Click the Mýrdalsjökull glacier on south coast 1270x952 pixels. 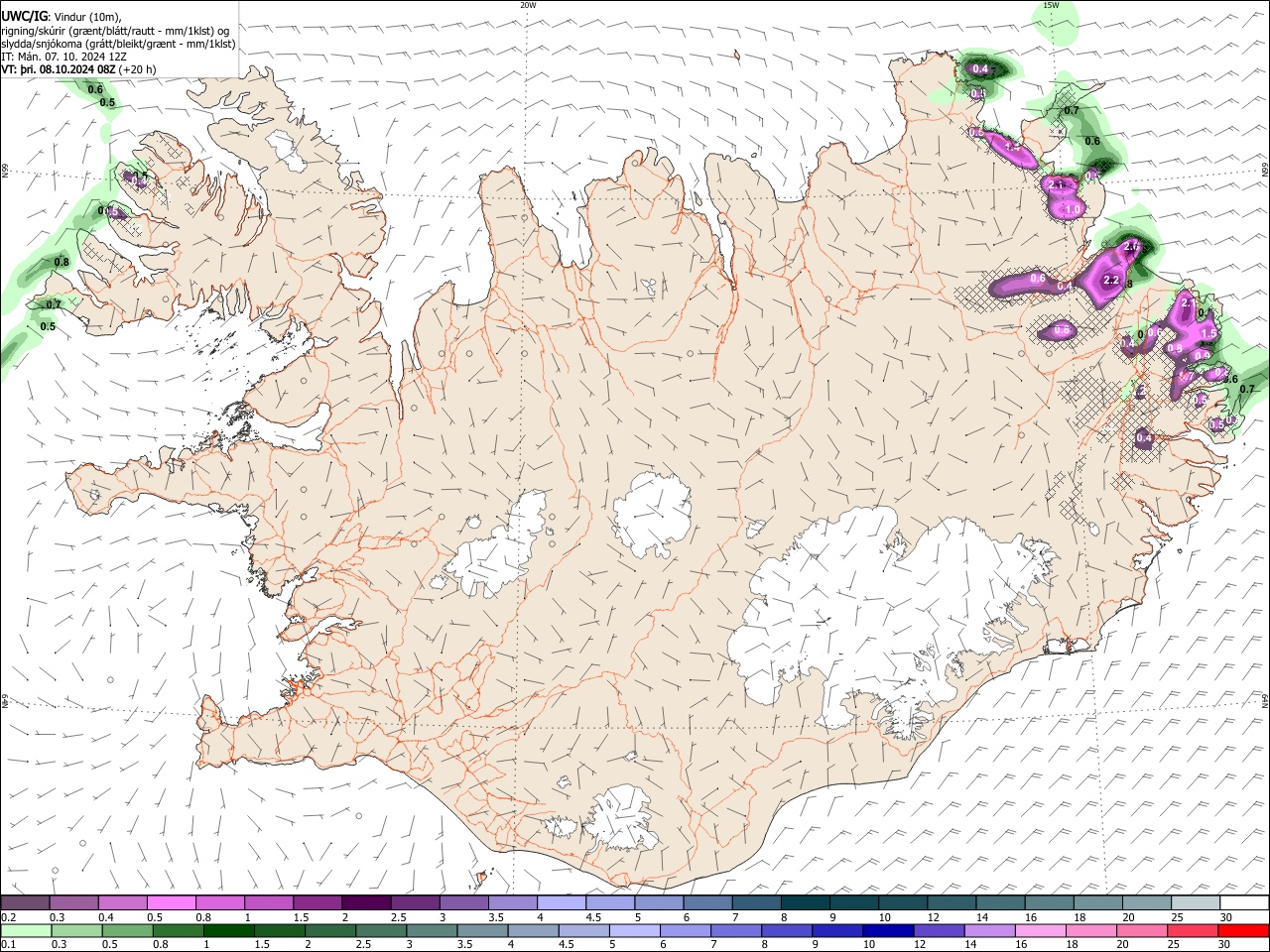coord(622,818)
